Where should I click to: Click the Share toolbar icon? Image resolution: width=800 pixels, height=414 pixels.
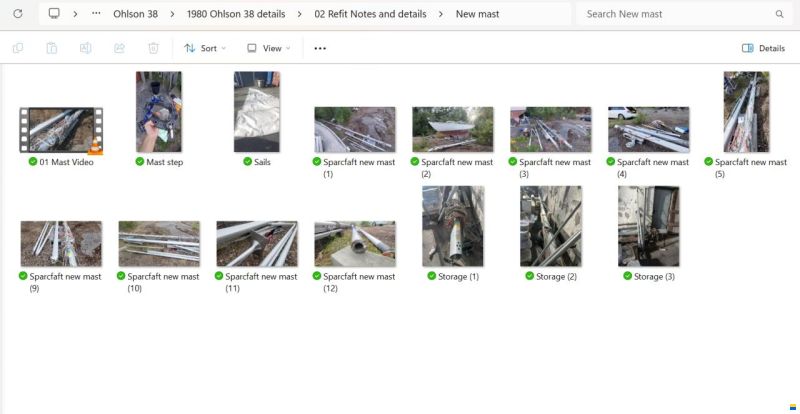(x=119, y=48)
